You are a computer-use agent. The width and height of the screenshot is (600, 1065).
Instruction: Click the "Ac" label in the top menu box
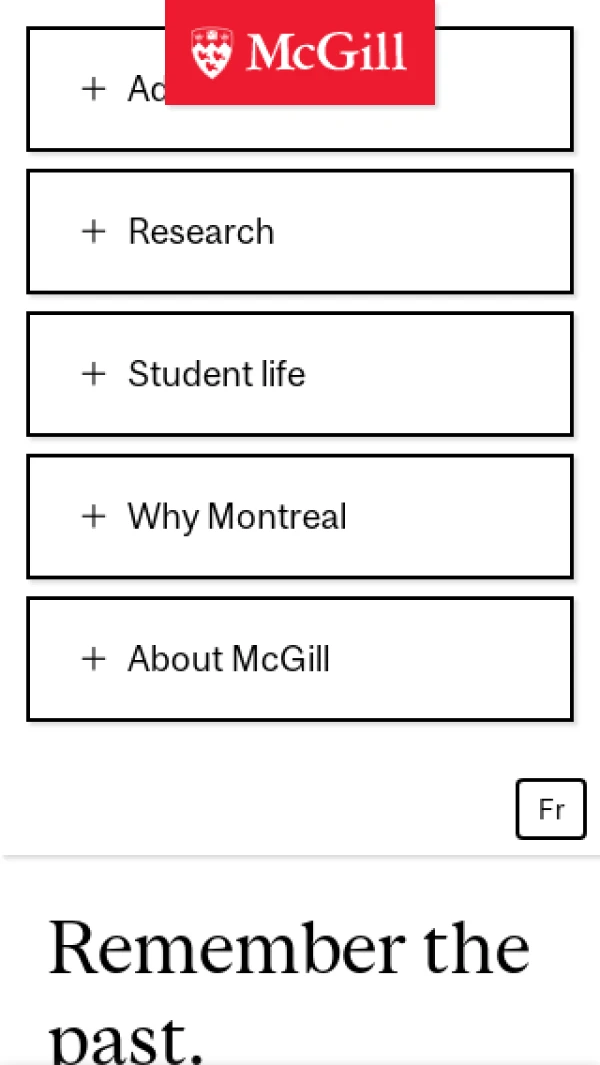coord(145,89)
